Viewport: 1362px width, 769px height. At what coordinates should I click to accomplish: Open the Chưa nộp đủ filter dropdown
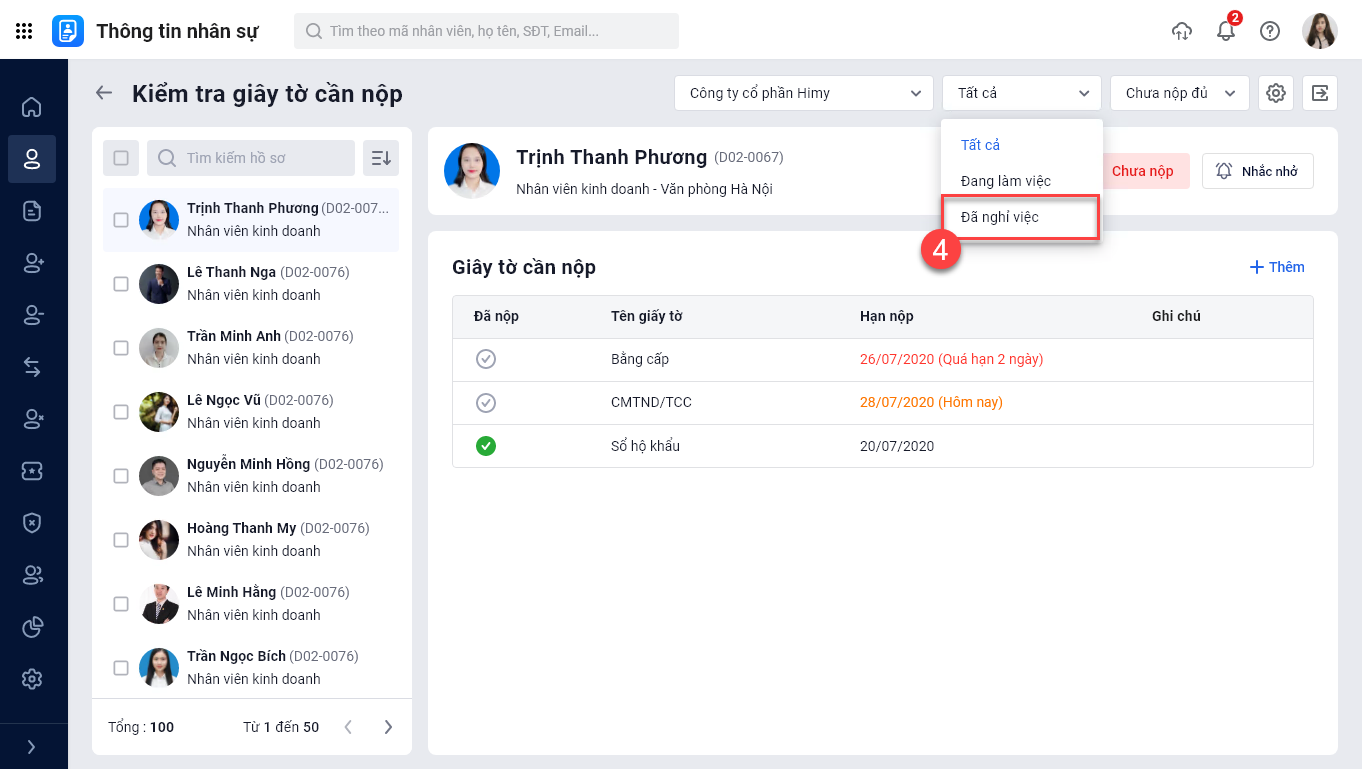1180,93
